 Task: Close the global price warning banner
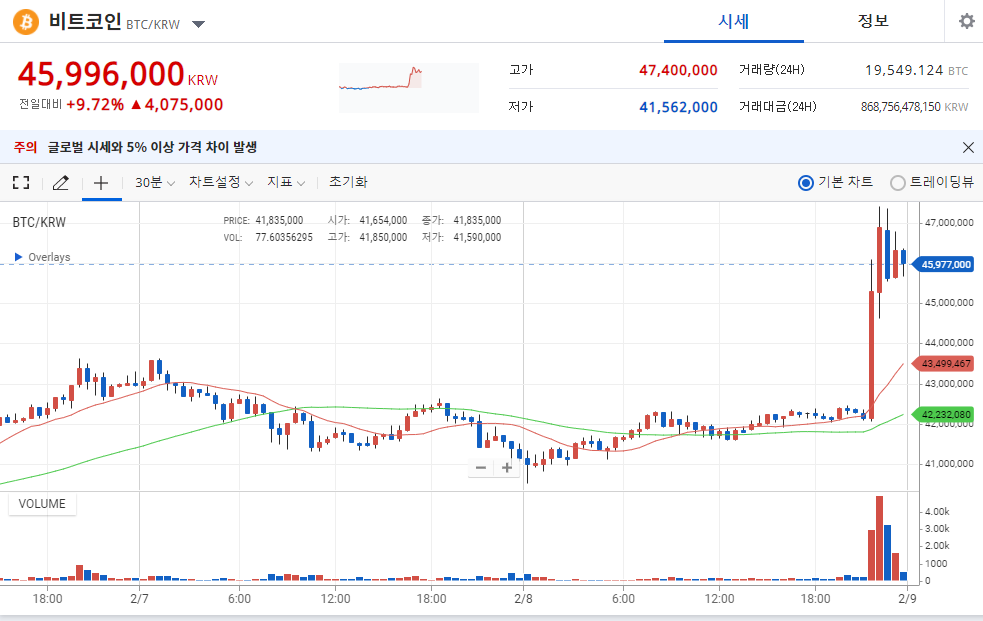[x=968, y=147]
